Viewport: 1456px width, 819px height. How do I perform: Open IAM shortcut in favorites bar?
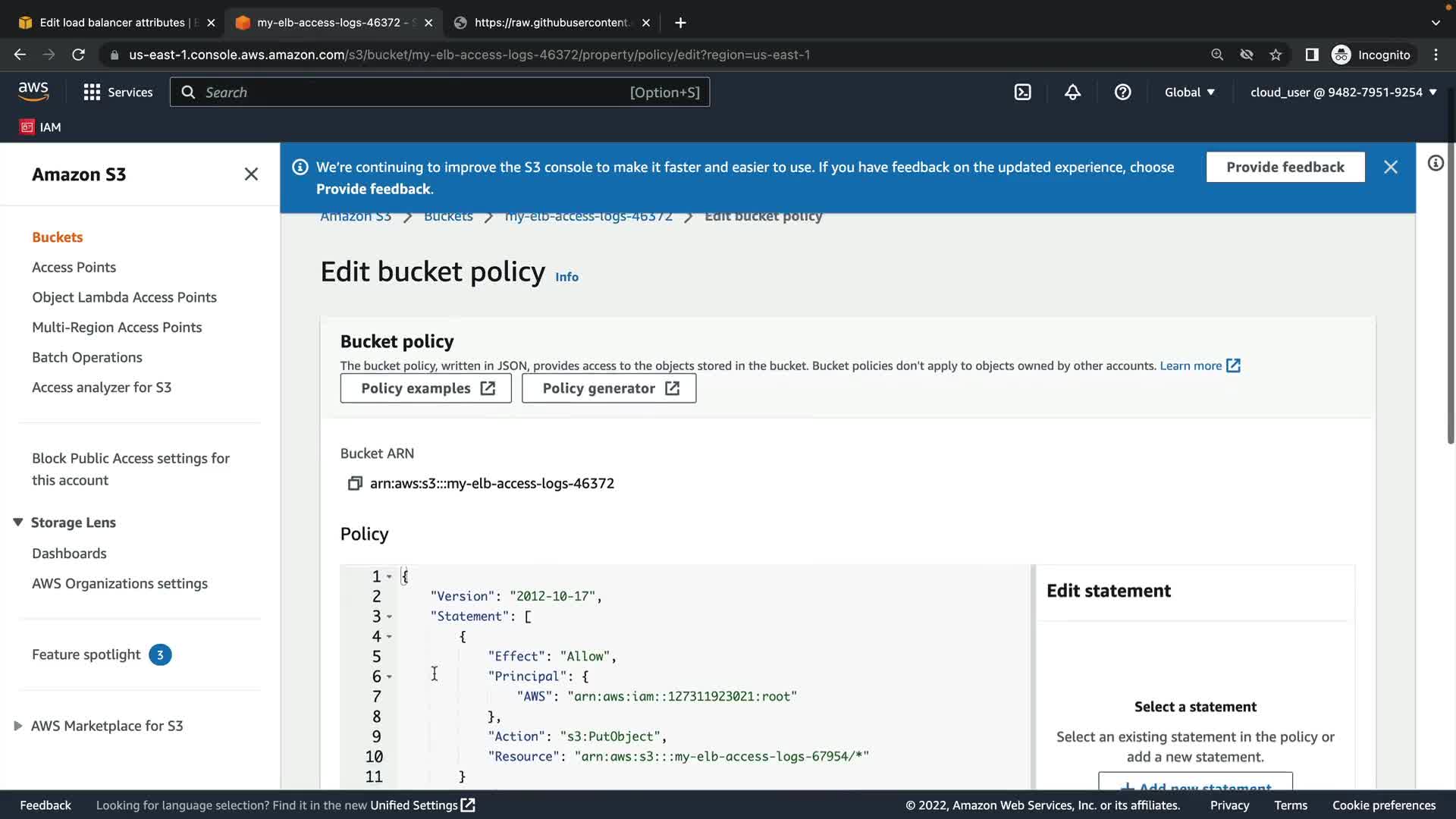point(41,127)
